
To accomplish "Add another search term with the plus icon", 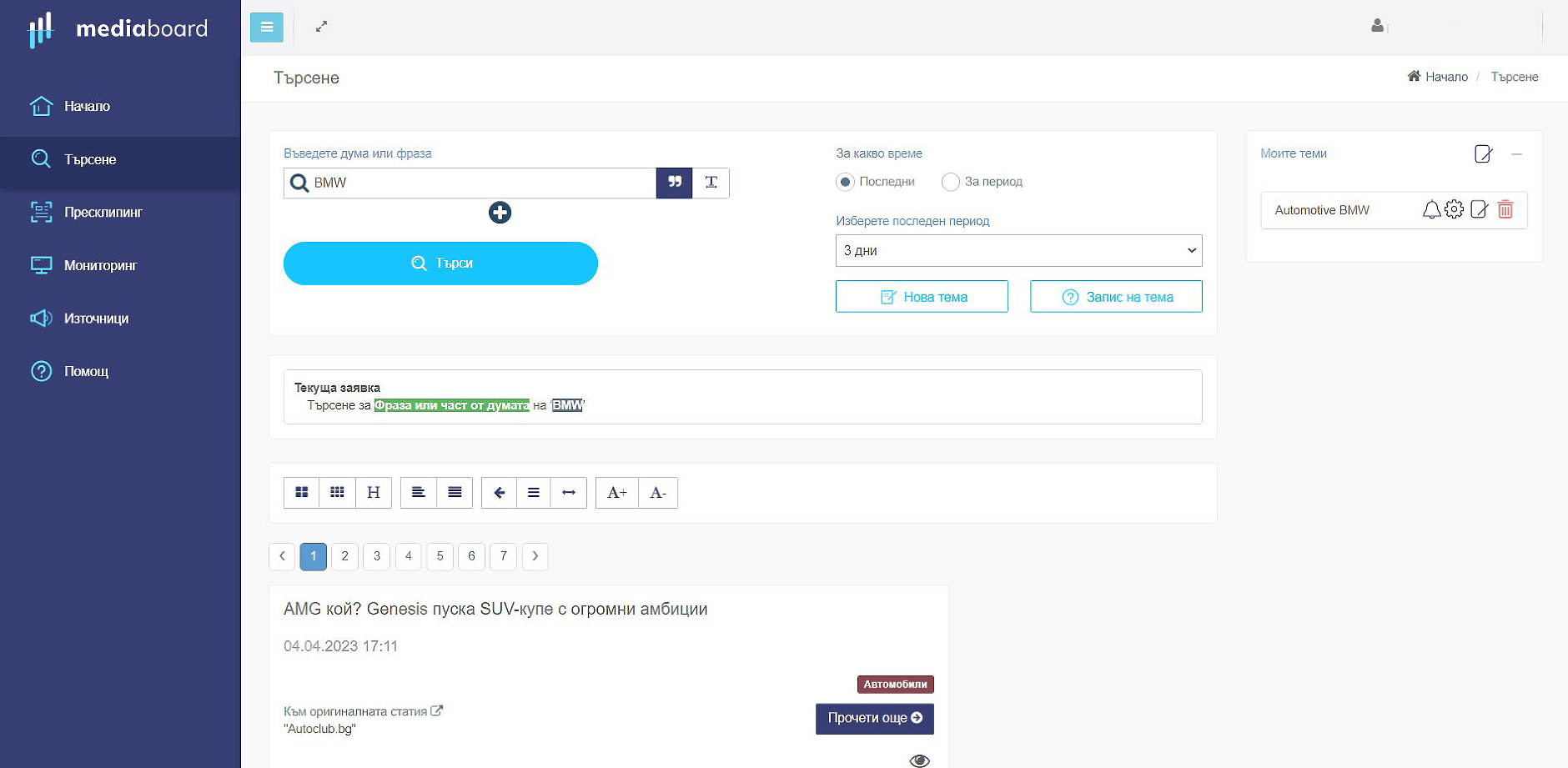I will 500,213.
